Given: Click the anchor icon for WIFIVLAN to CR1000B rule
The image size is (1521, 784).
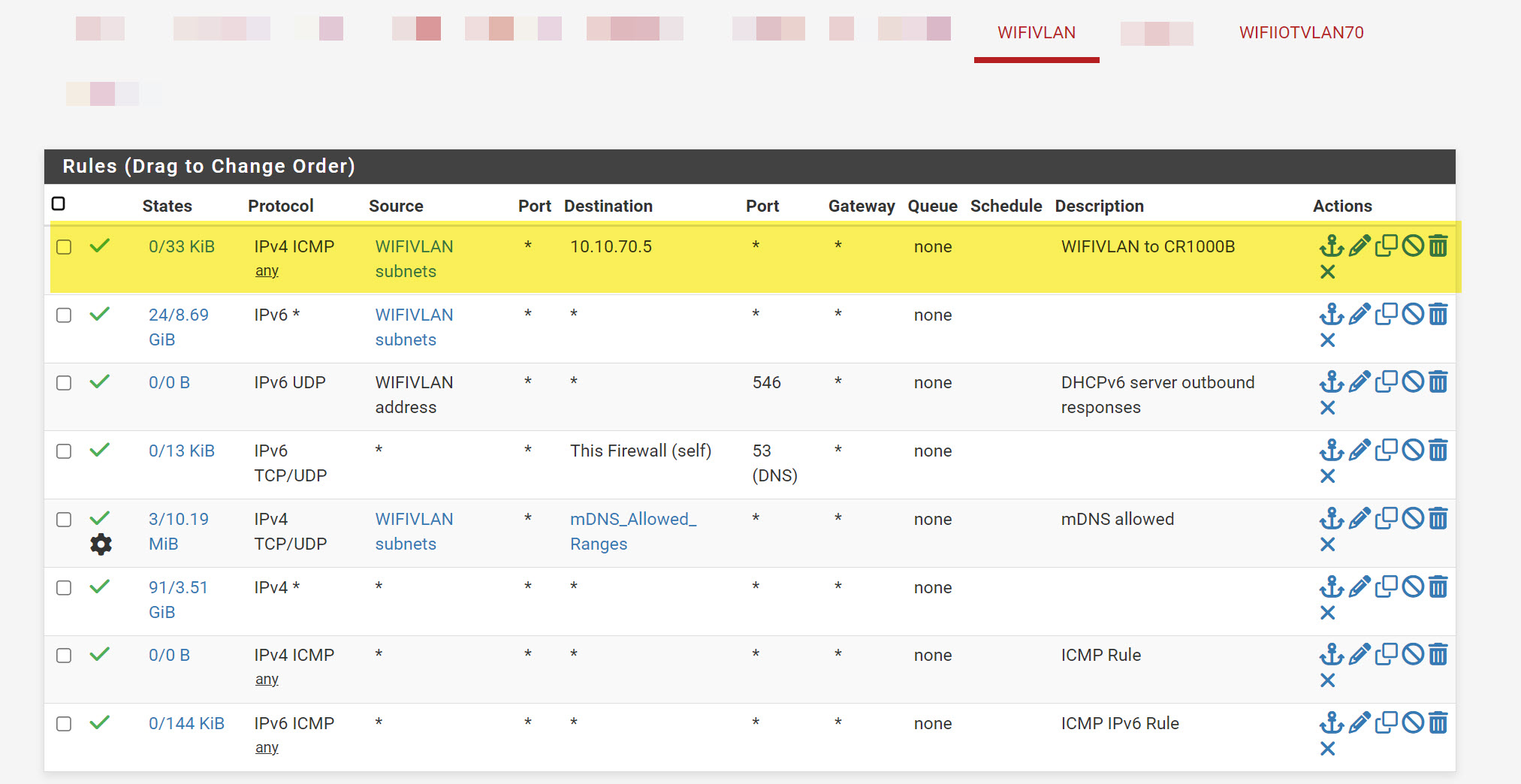Looking at the screenshot, I should tap(1331, 246).
